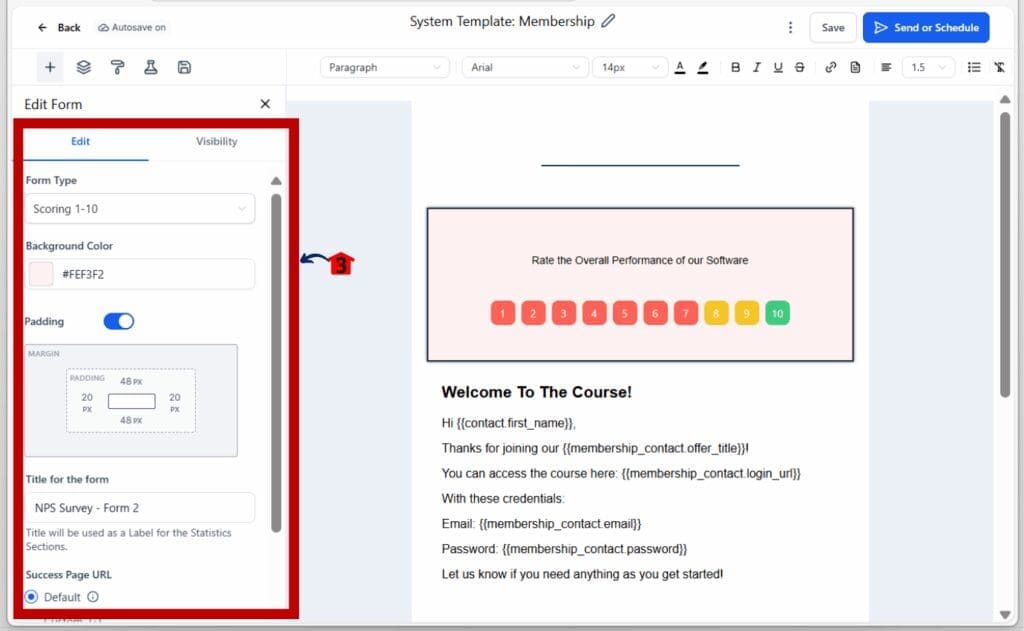This screenshot has width=1024, height=631.
Task: Switch to the Visibility tab
Action: coord(217,141)
